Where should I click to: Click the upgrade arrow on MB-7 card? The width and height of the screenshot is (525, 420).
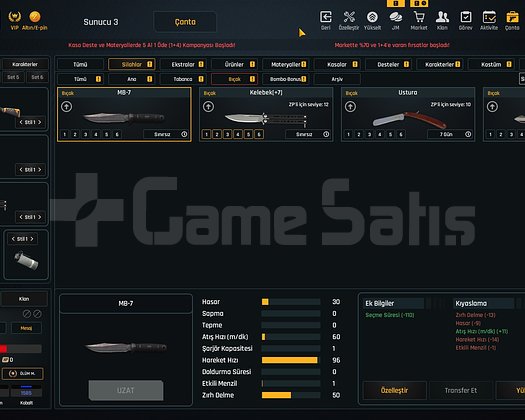[66, 107]
